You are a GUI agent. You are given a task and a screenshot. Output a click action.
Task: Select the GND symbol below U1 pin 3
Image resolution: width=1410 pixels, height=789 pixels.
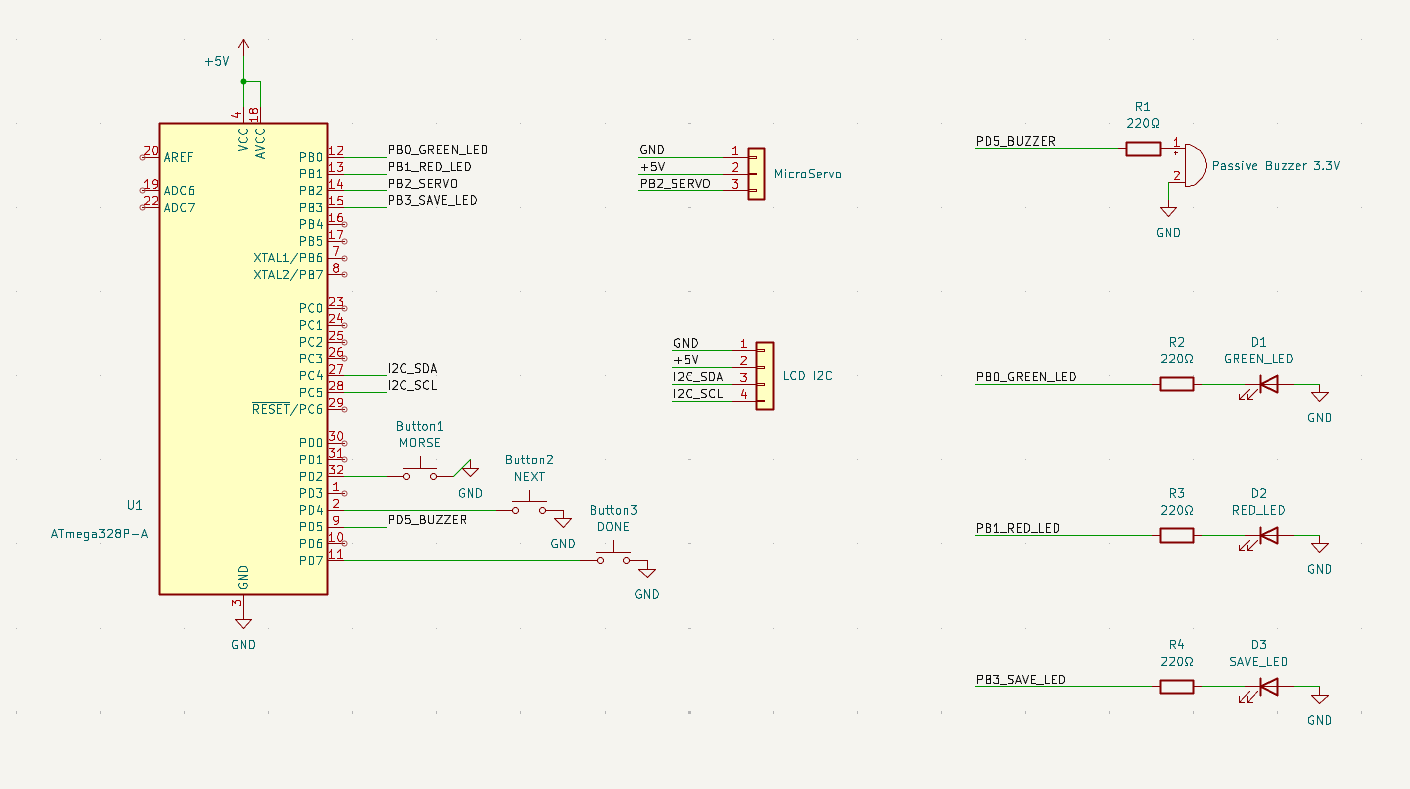click(x=244, y=621)
